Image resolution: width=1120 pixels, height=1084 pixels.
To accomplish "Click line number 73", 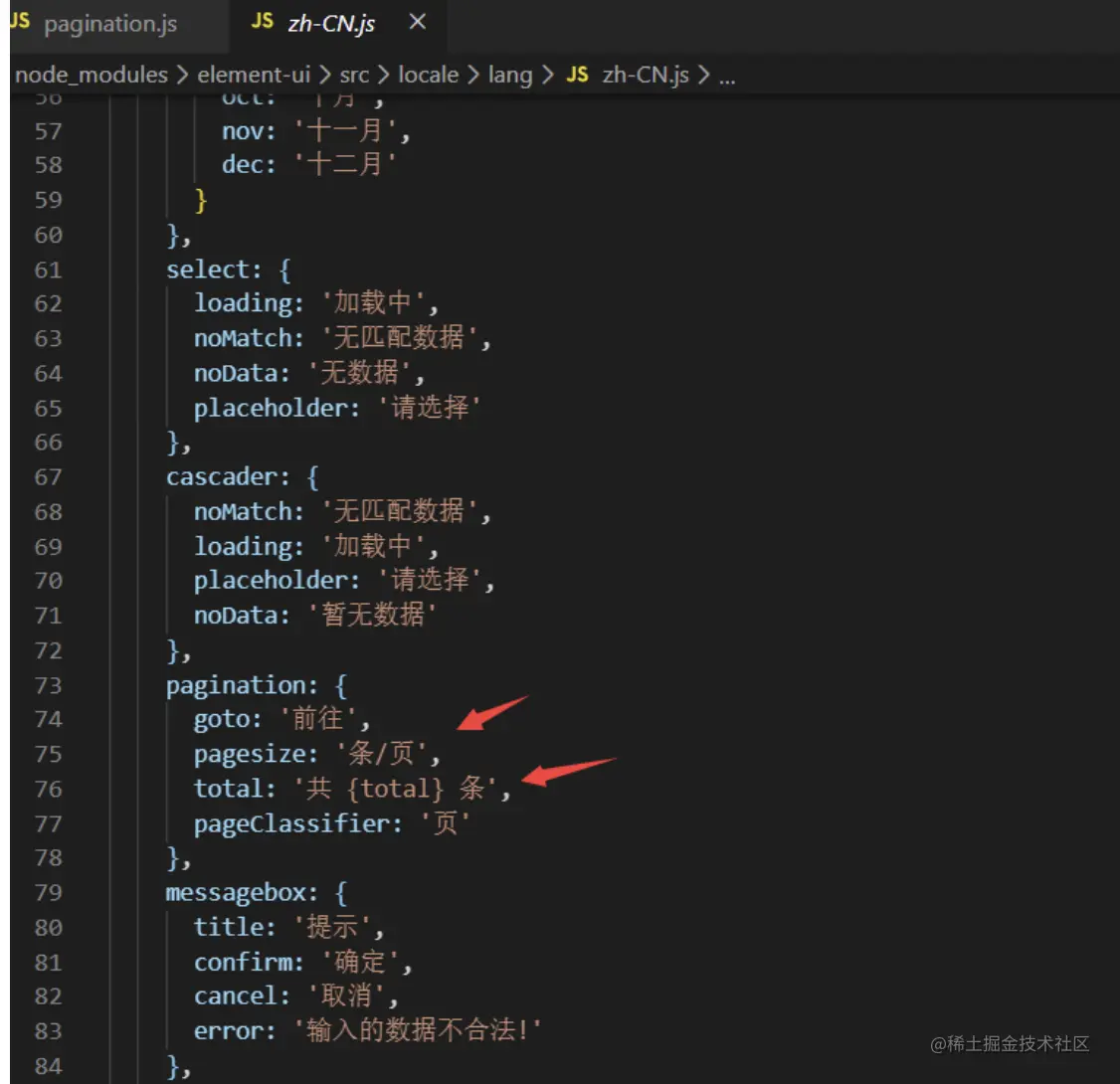I will (x=48, y=685).
